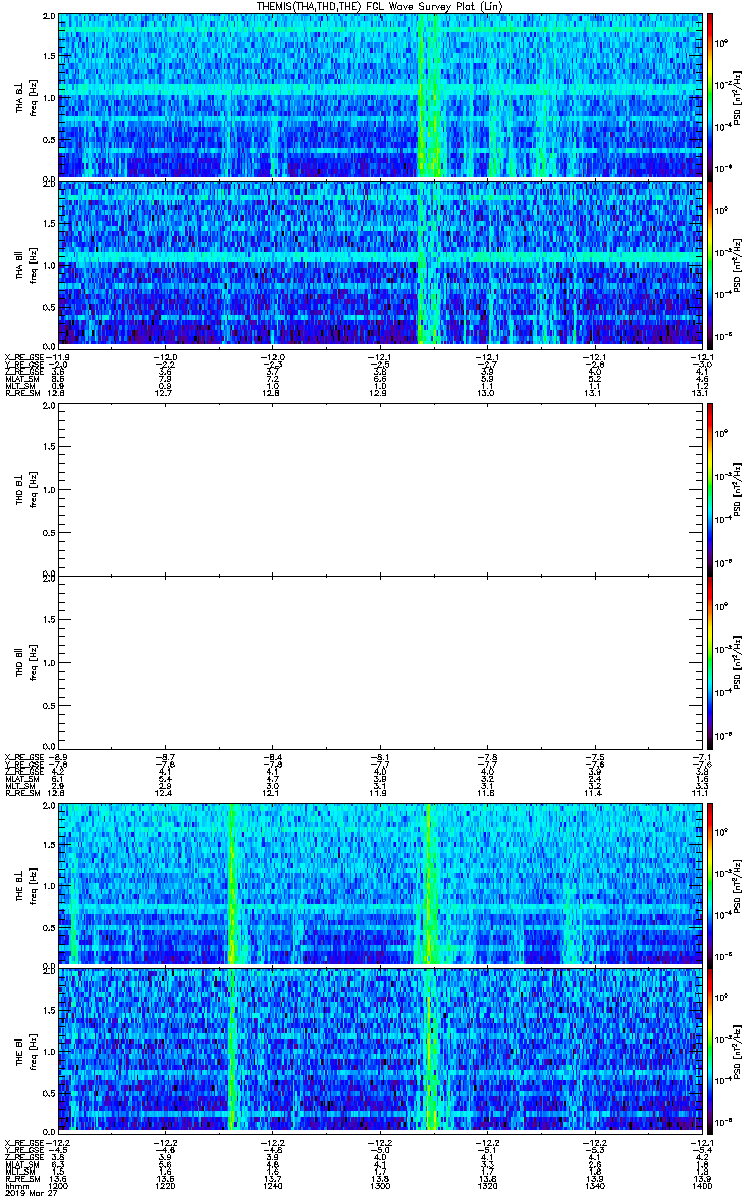Click the 'THA B⊥ freq [Hz]' axis label

(x=25, y=96)
